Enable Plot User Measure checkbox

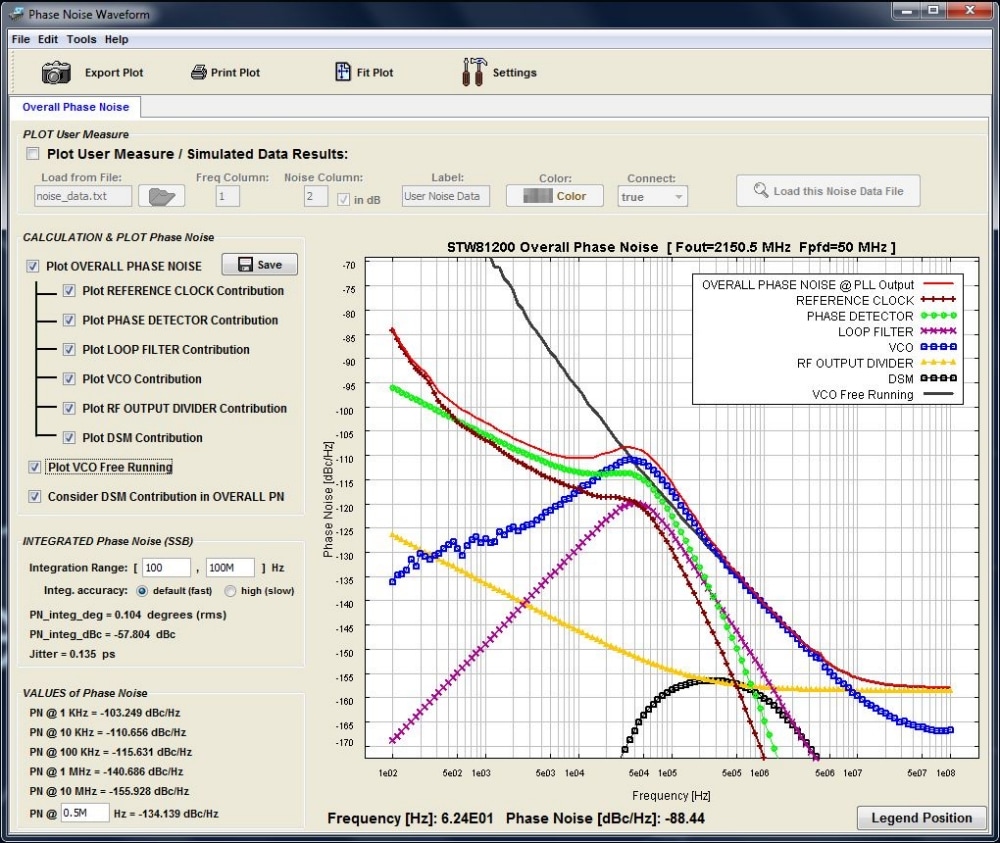[x=33, y=154]
